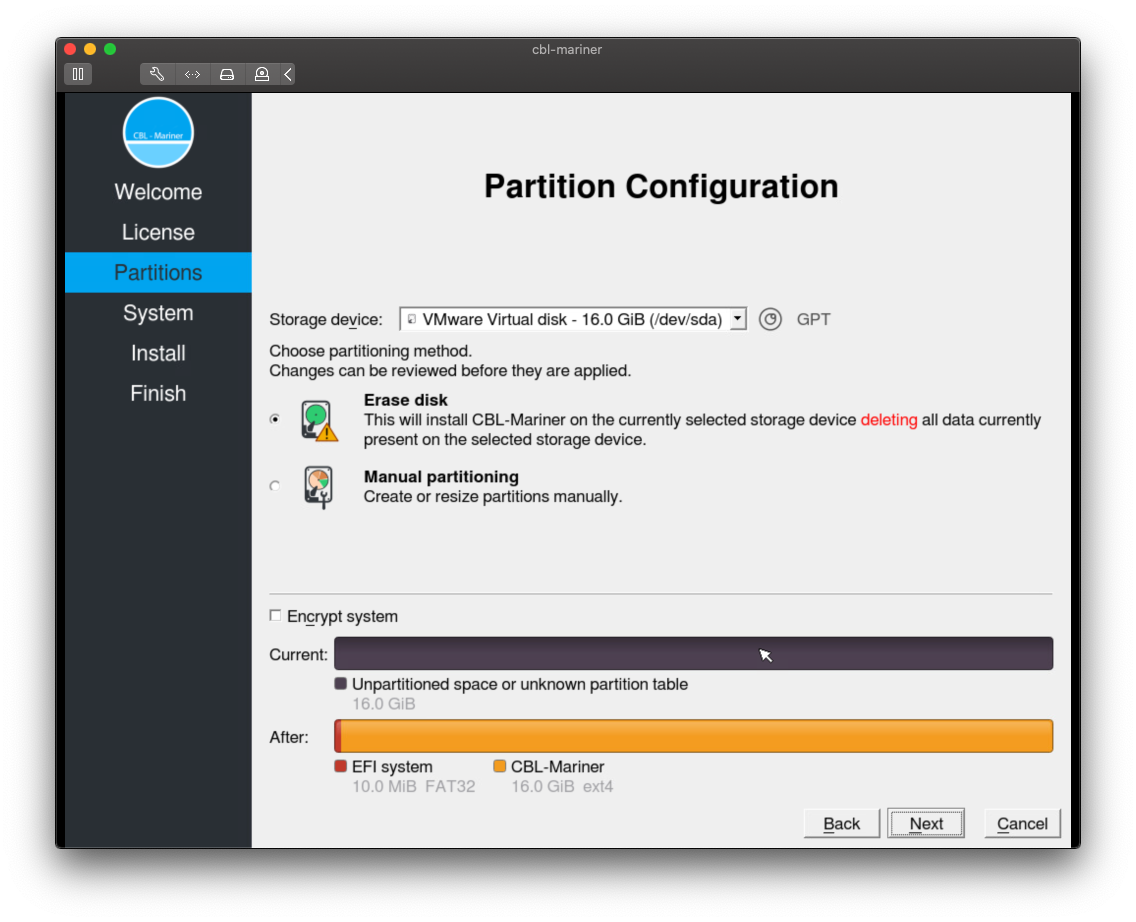
Task: Open the wrench settings icon in toolbar
Action: 157,74
